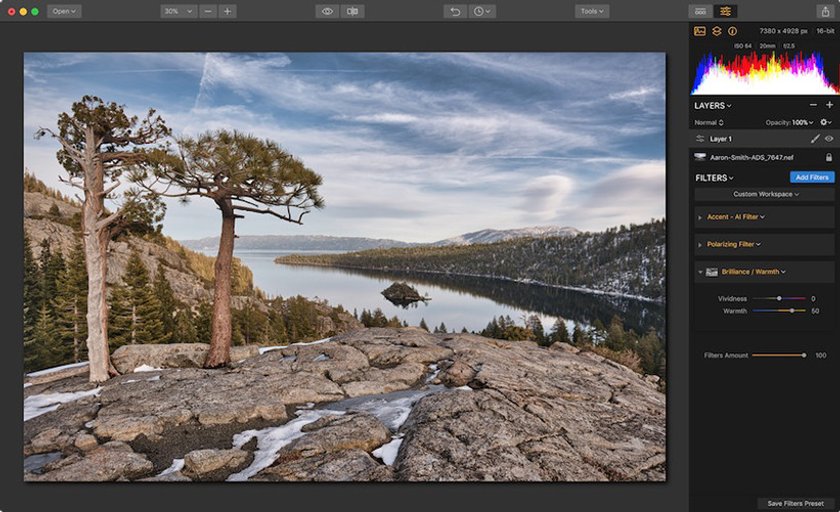
Task: Collapse the FILTERS section header
Action: tap(714, 178)
